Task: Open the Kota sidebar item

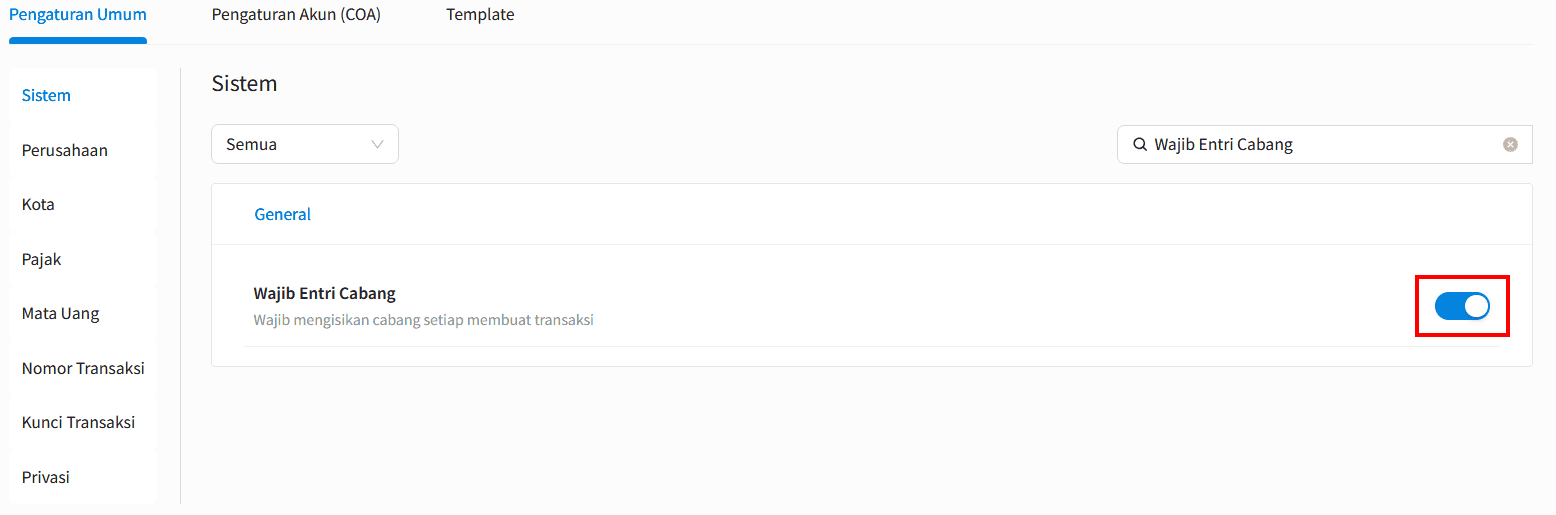Action: pos(38,204)
